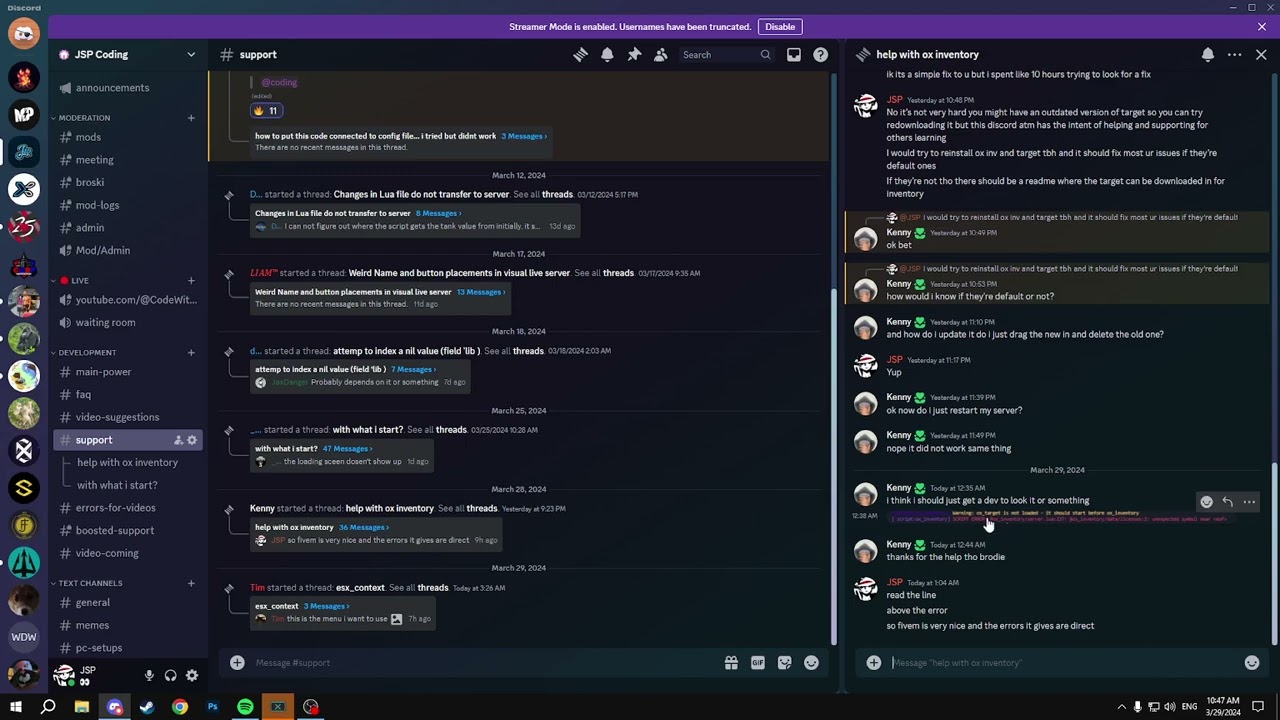Create channel in TEXT CHANNELS category
The width and height of the screenshot is (1280, 720).
(x=191, y=583)
